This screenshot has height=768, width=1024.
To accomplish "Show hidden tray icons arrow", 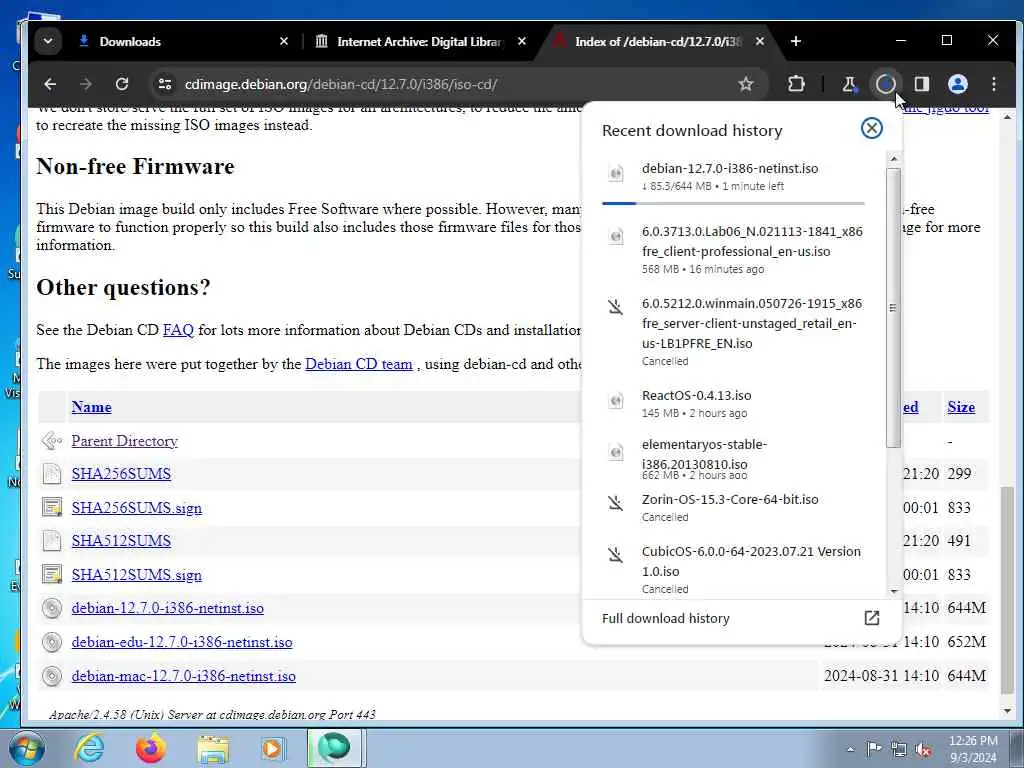I will (850, 749).
